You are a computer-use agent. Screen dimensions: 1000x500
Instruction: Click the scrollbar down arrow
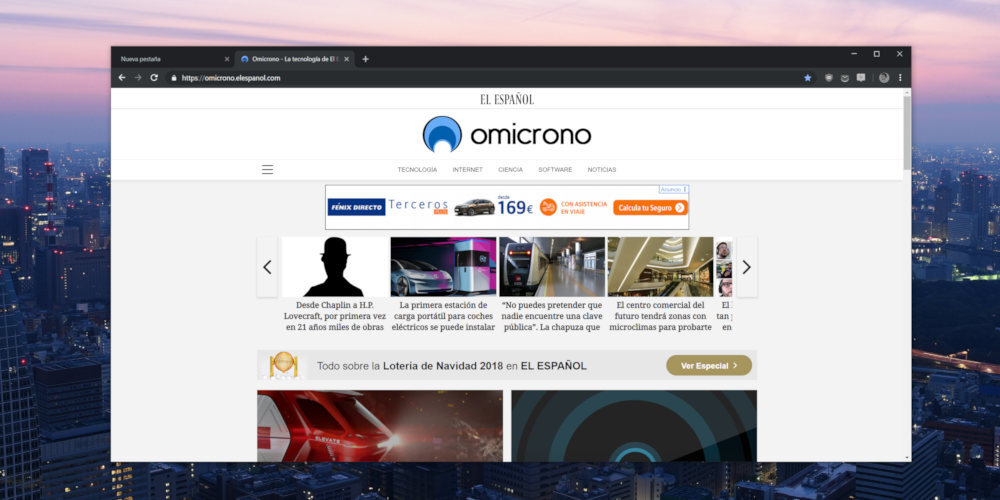point(907,457)
